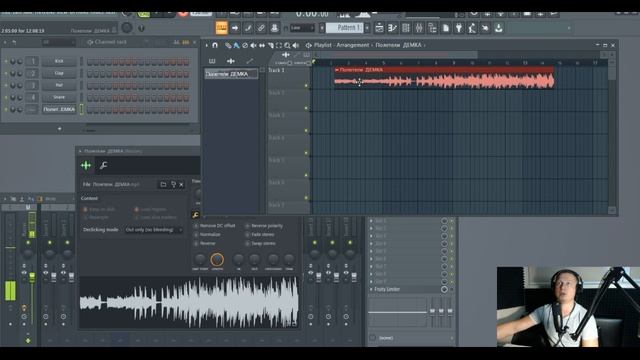Enable Remove DC offset option
This screenshot has height=360, width=640.
(215, 226)
